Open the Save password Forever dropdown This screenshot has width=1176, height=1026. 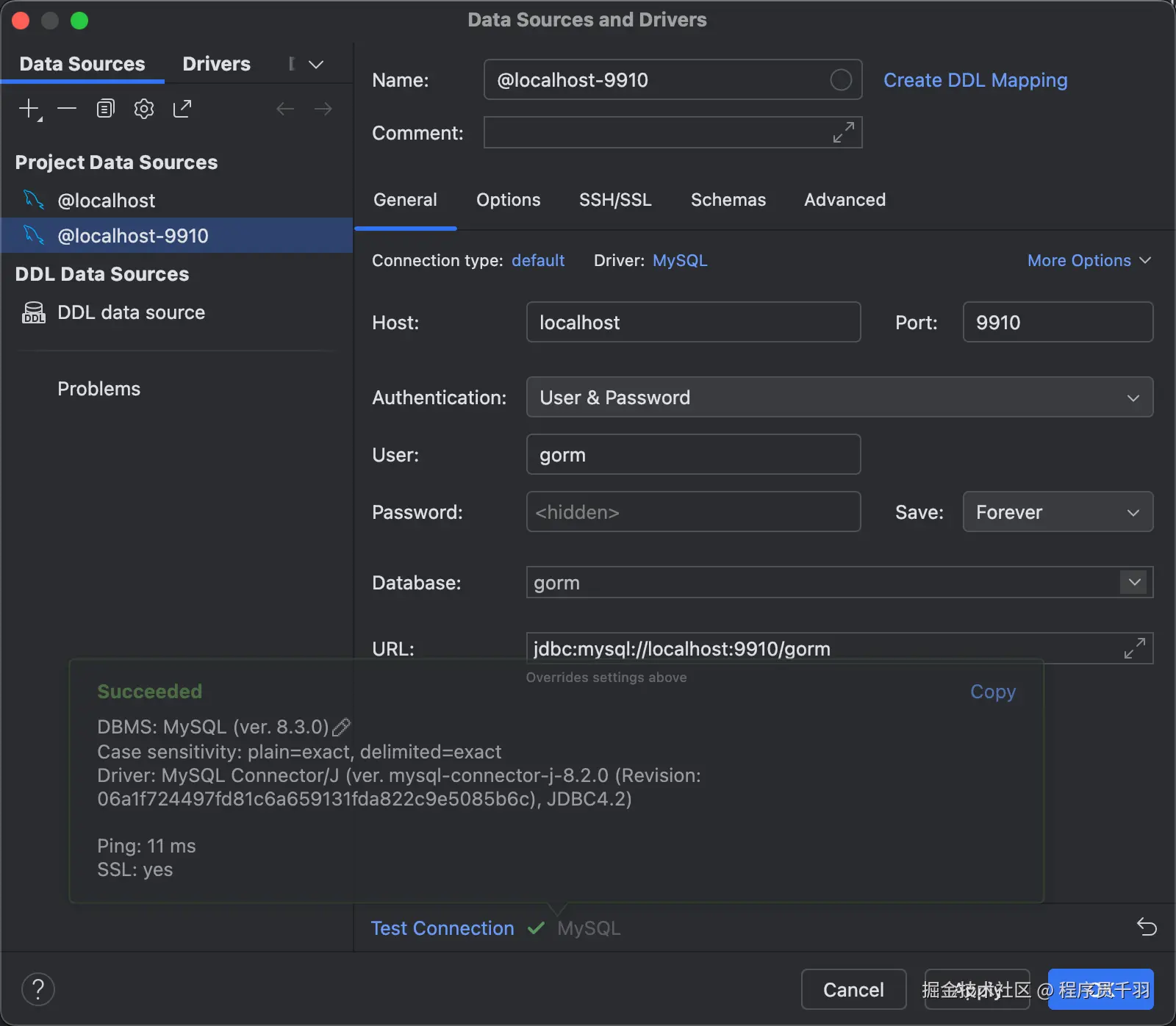(x=1057, y=512)
